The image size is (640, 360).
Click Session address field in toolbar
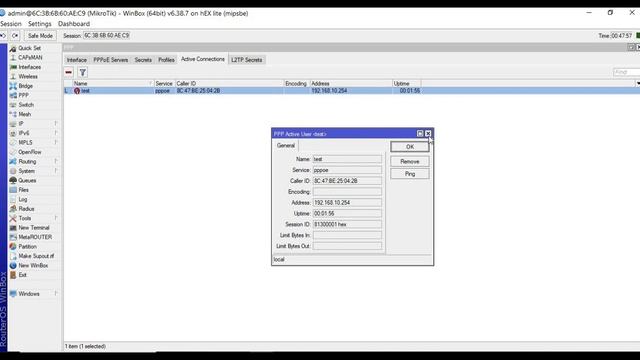tap(107, 36)
